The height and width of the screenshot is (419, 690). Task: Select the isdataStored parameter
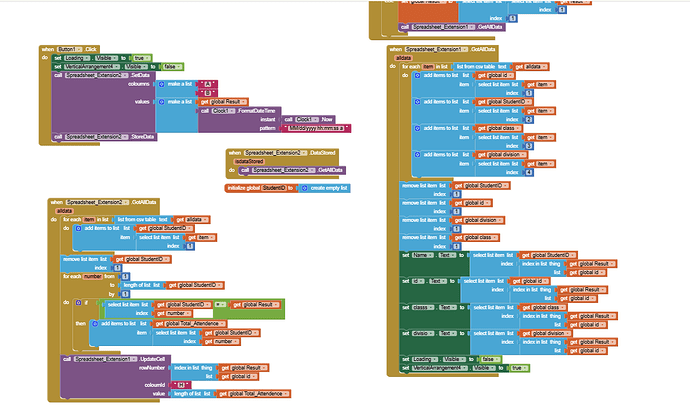249,162
